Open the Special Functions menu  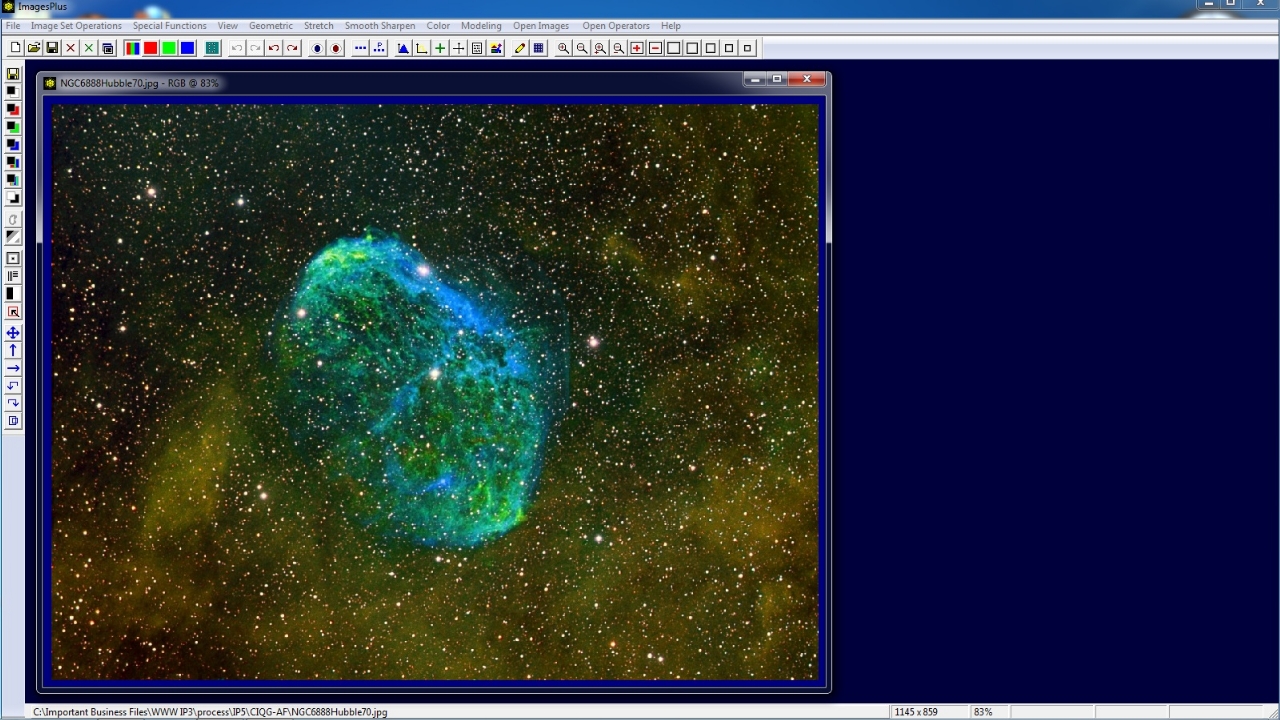(x=170, y=26)
